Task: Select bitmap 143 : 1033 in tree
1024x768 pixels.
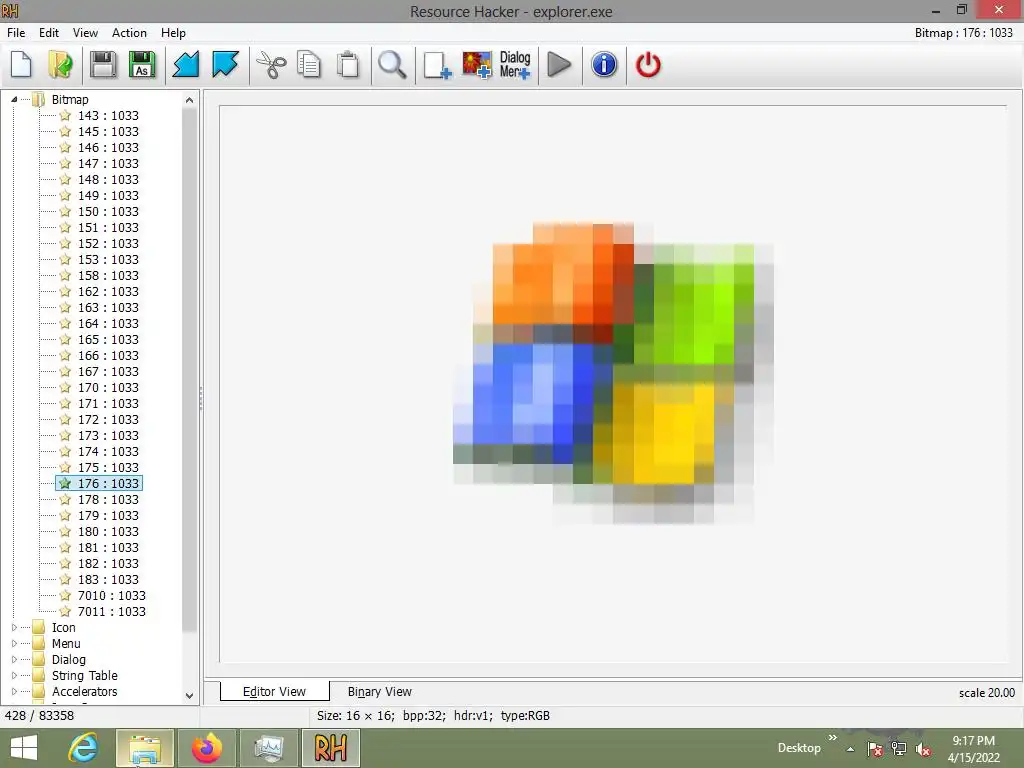Action: [x=108, y=116]
